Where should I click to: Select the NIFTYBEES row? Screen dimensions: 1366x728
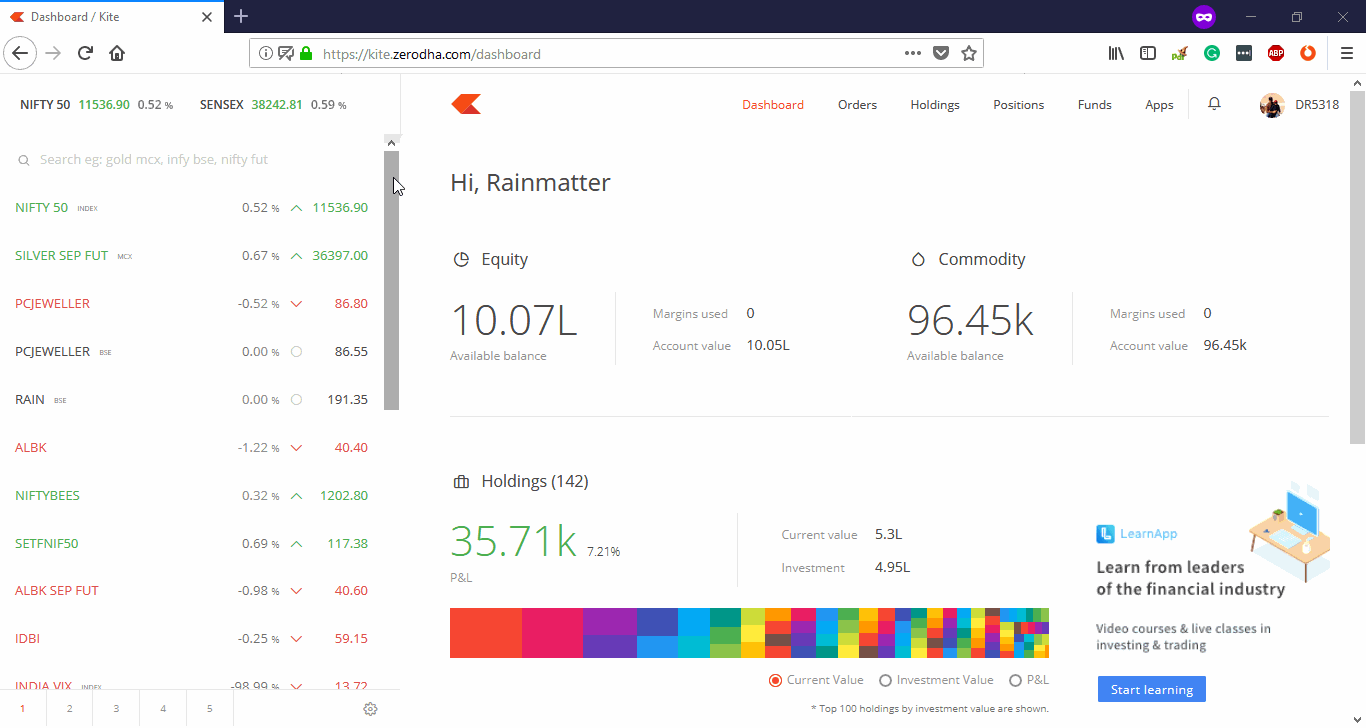pyautogui.click(x=192, y=495)
